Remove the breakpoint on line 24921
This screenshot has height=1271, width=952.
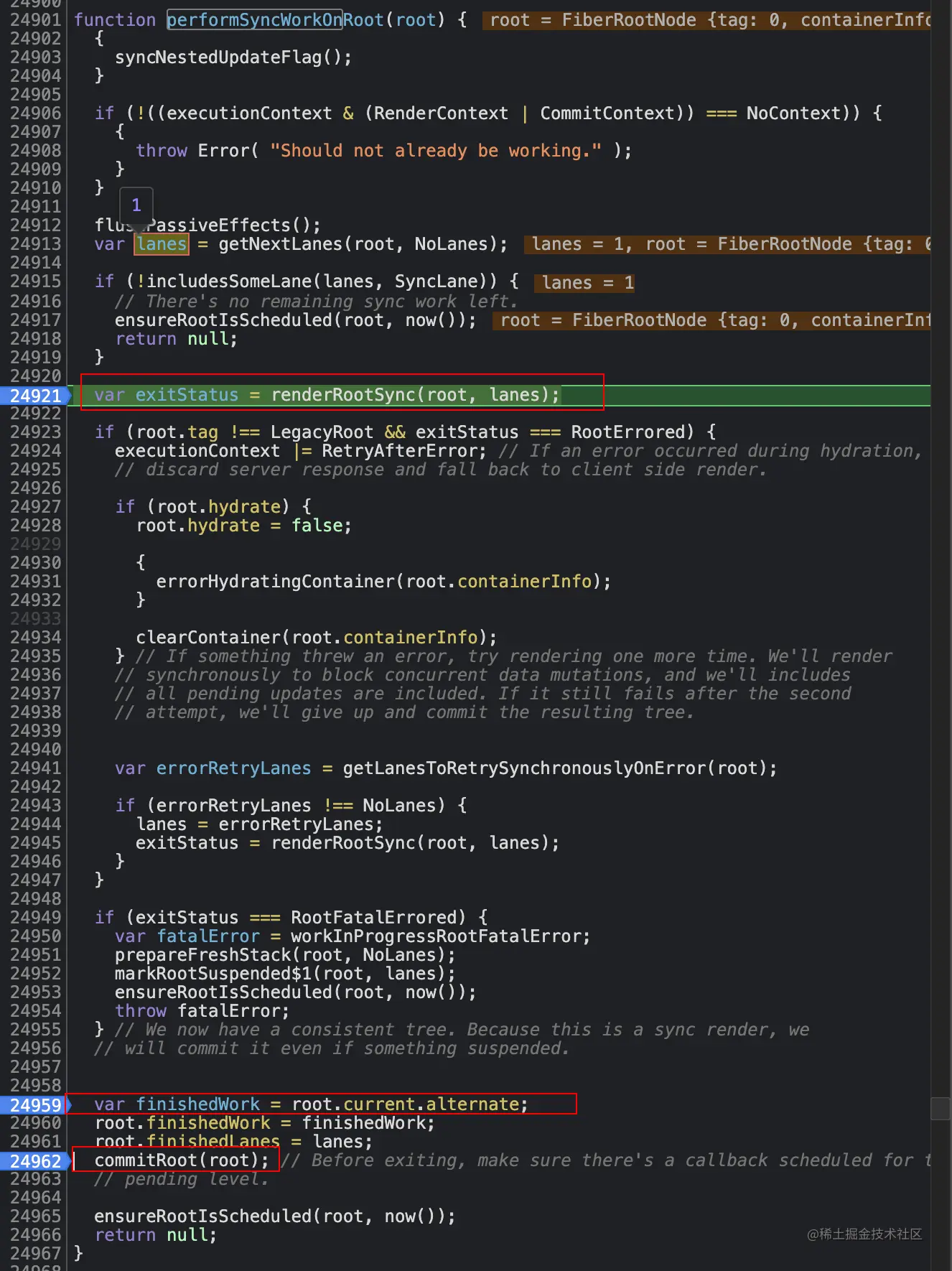pyautogui.click(x=36, y=396)
